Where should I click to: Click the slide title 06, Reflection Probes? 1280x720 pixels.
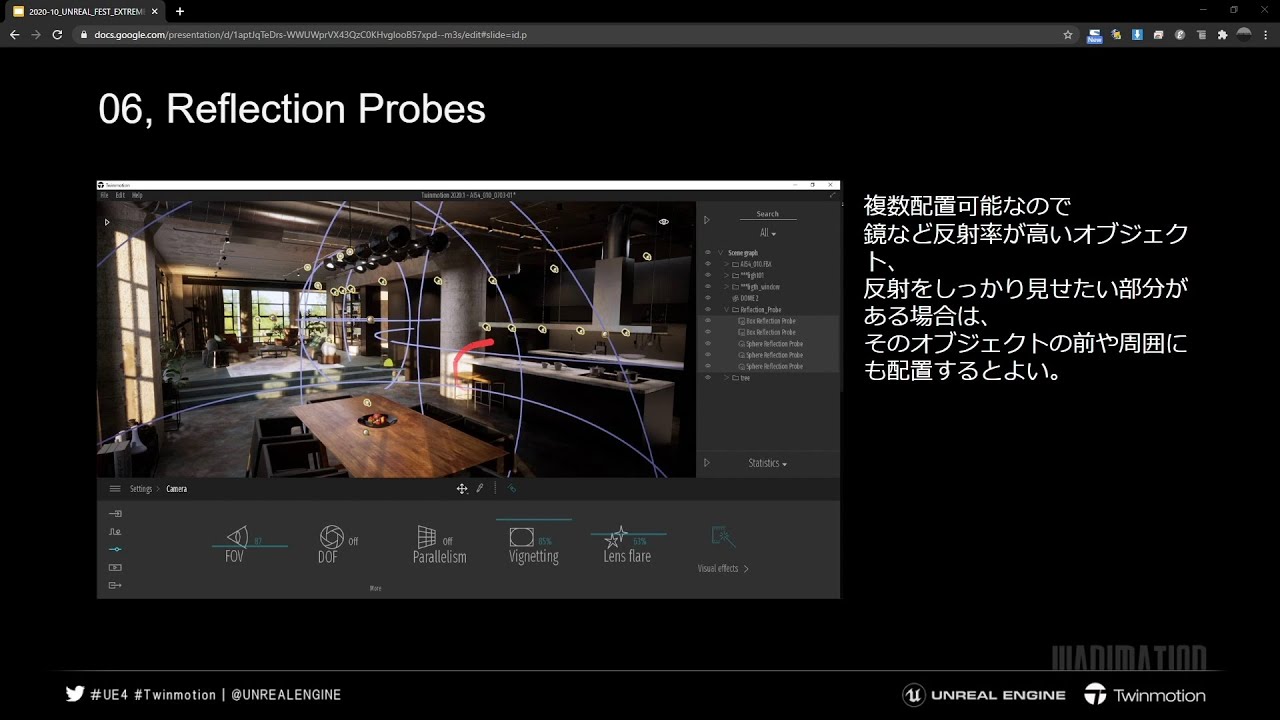click(x=292, y=109)
